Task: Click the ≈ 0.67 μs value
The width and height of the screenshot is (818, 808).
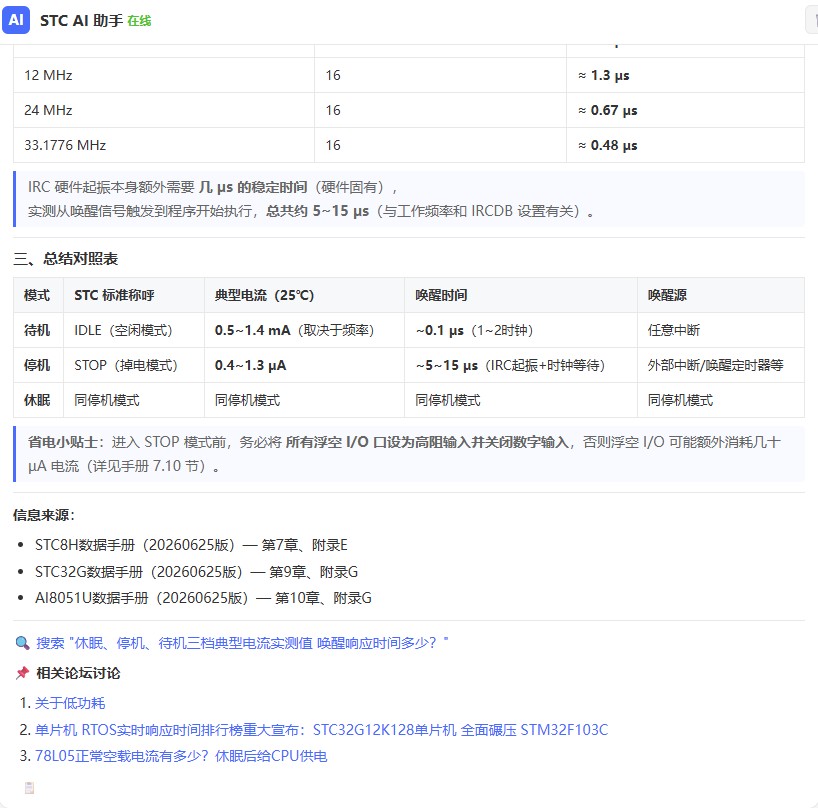Action: (608, 110)
